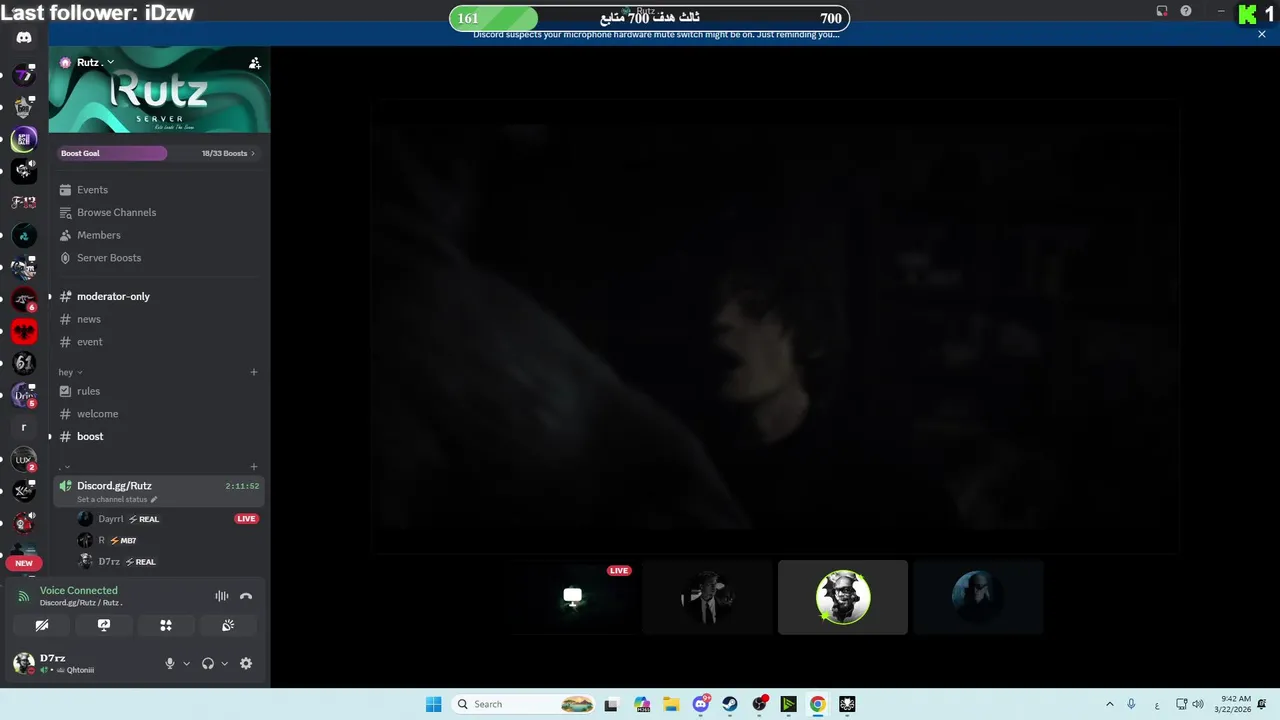Jump to NEW unread servers
Screen dimensions: 1280x720
pos(24,563)
